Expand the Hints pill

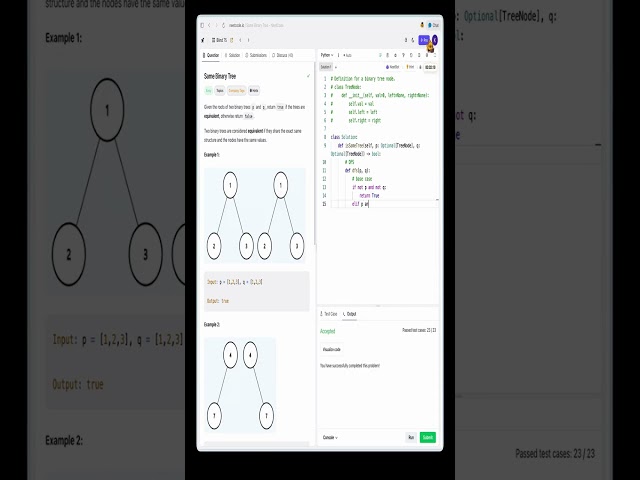coord(254,91)
